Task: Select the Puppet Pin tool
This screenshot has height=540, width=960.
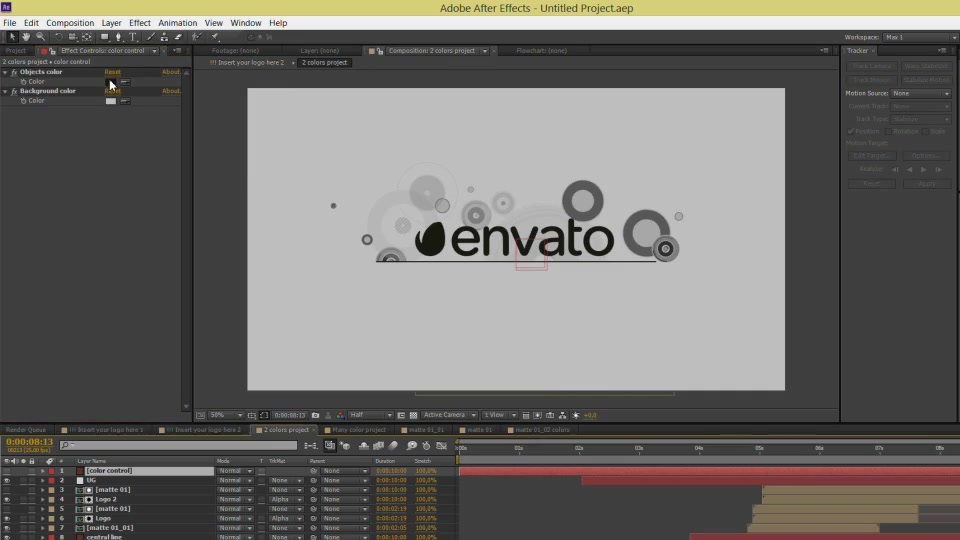Action: click(x=215, y=37)
